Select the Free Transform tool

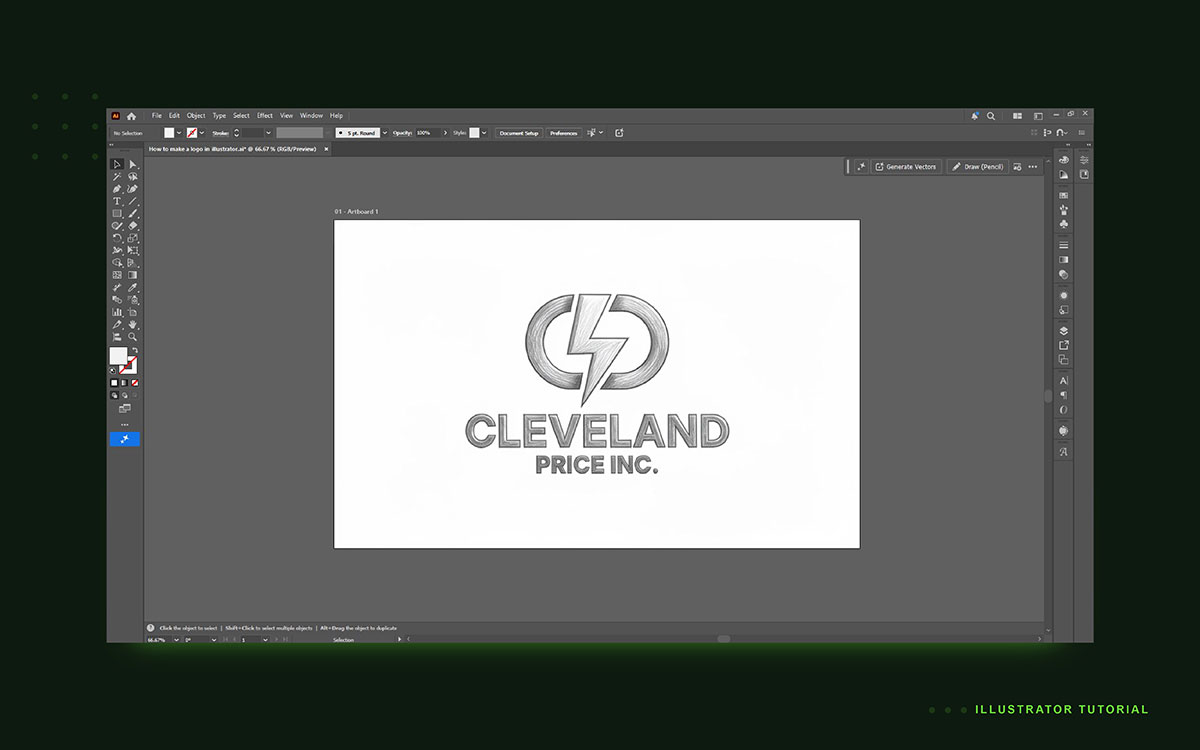pos(132,250)
